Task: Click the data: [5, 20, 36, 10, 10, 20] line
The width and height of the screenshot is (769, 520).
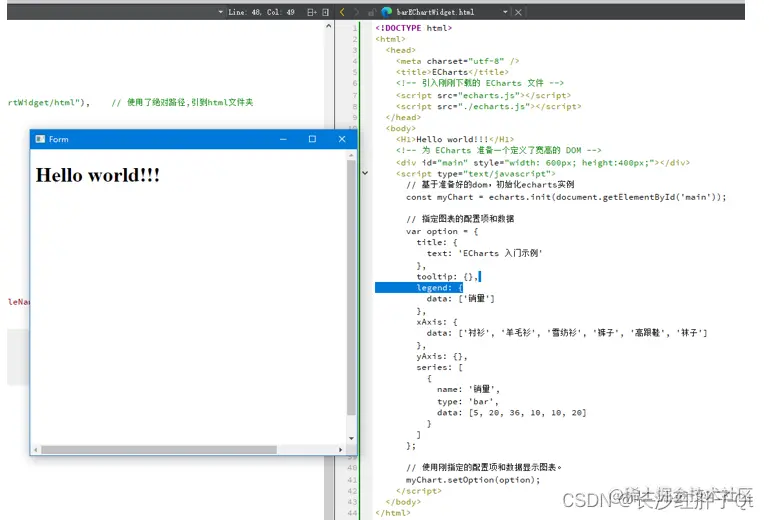Action: (x=512, y=413)
